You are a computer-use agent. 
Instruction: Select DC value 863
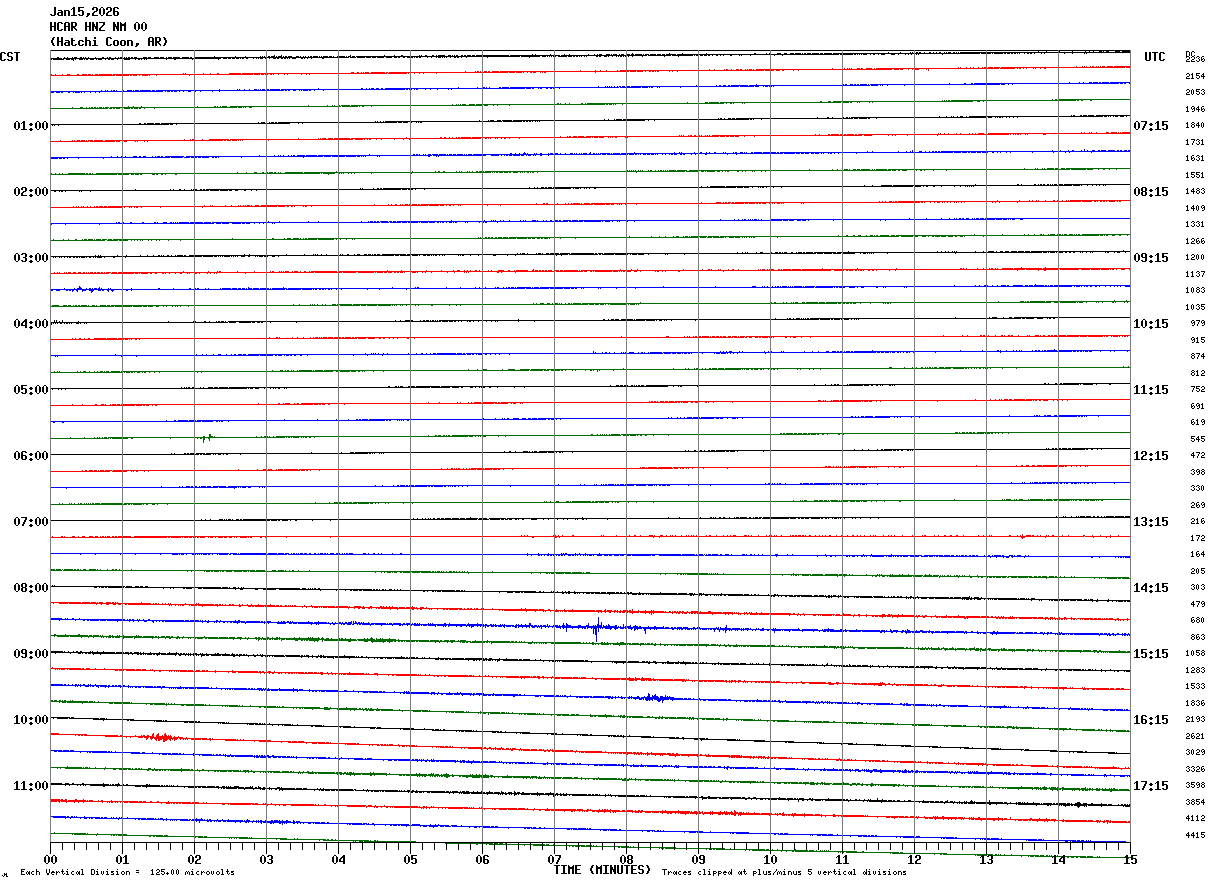(x=1198, y=637)
